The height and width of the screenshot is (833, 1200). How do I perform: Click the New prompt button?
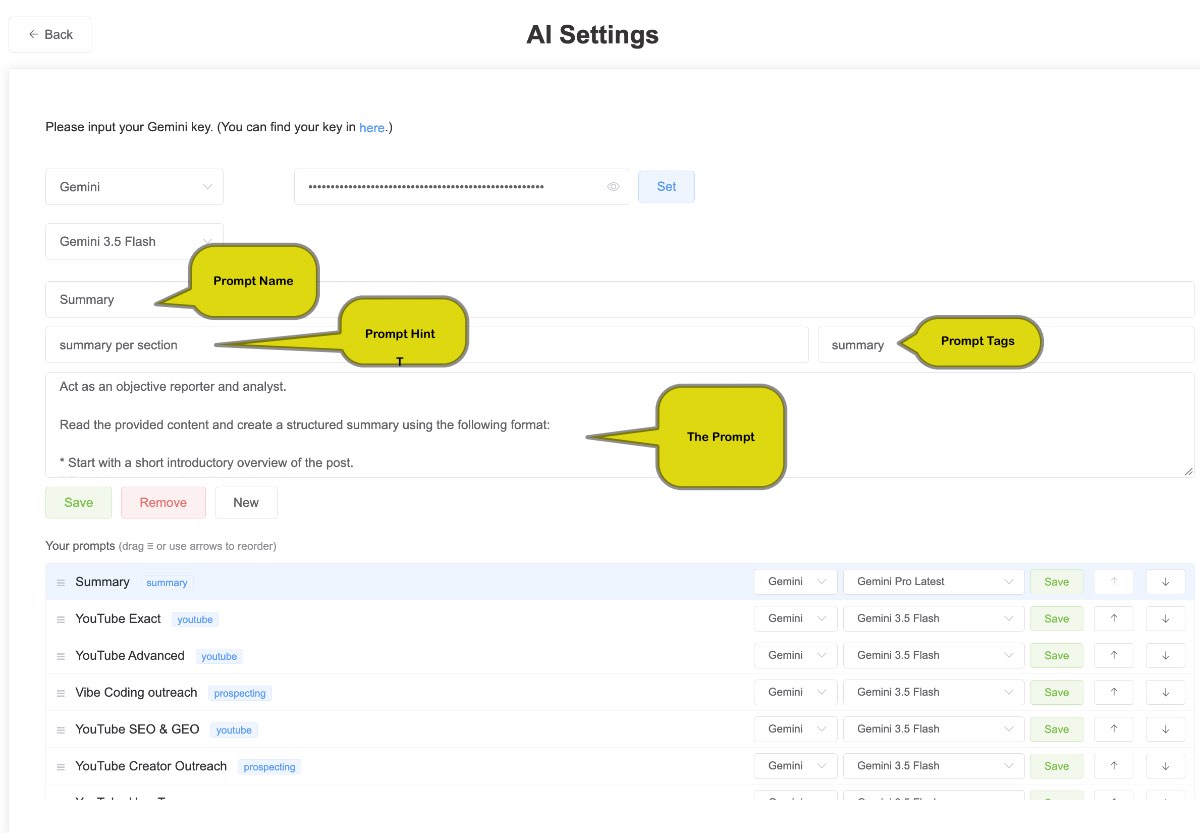246,502
